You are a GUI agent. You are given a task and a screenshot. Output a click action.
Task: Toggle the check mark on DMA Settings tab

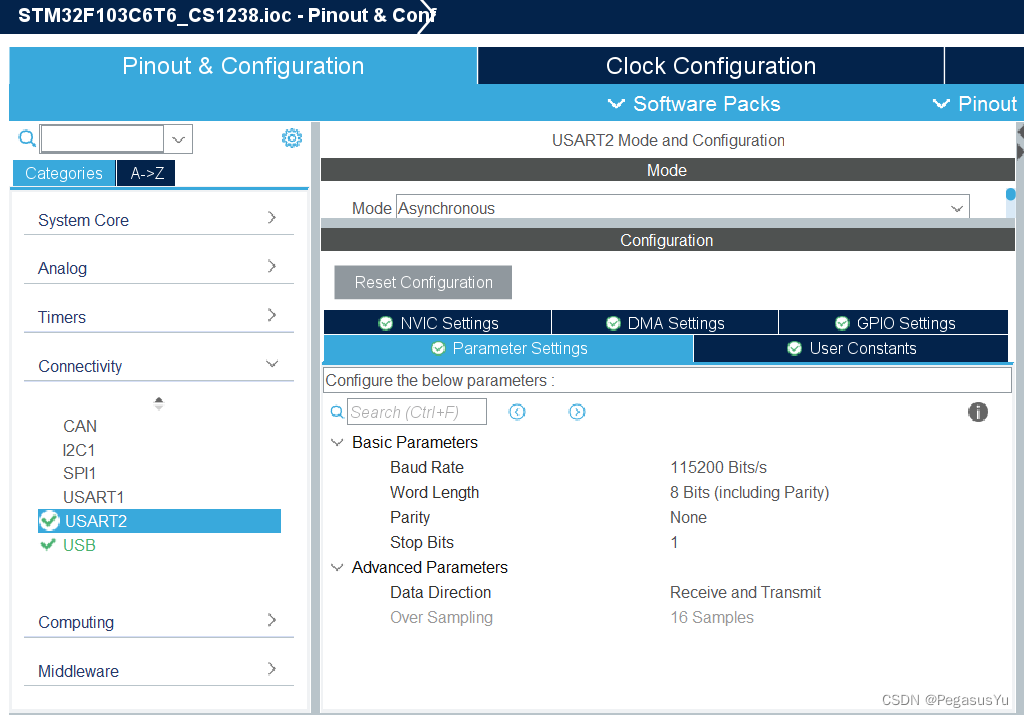[x=613, y=322]
